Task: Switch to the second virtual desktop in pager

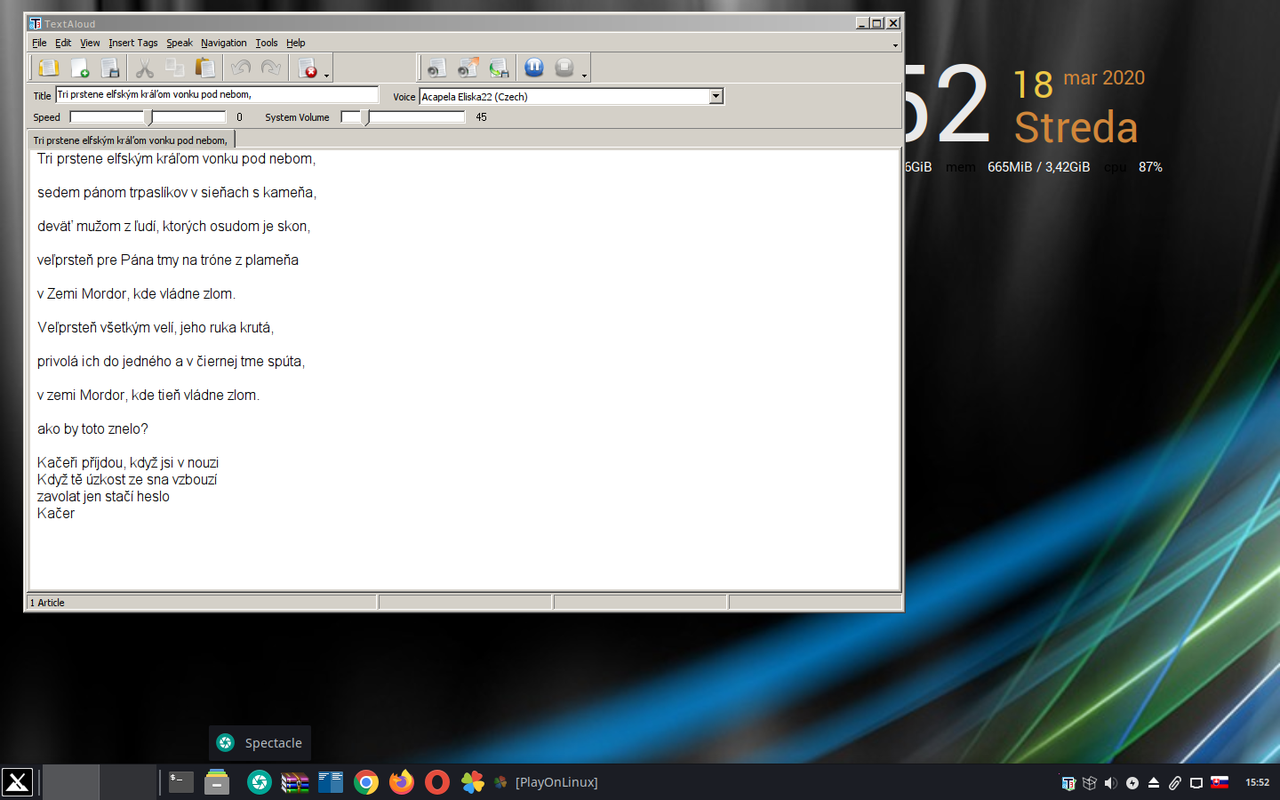Action: coord(128,782)
